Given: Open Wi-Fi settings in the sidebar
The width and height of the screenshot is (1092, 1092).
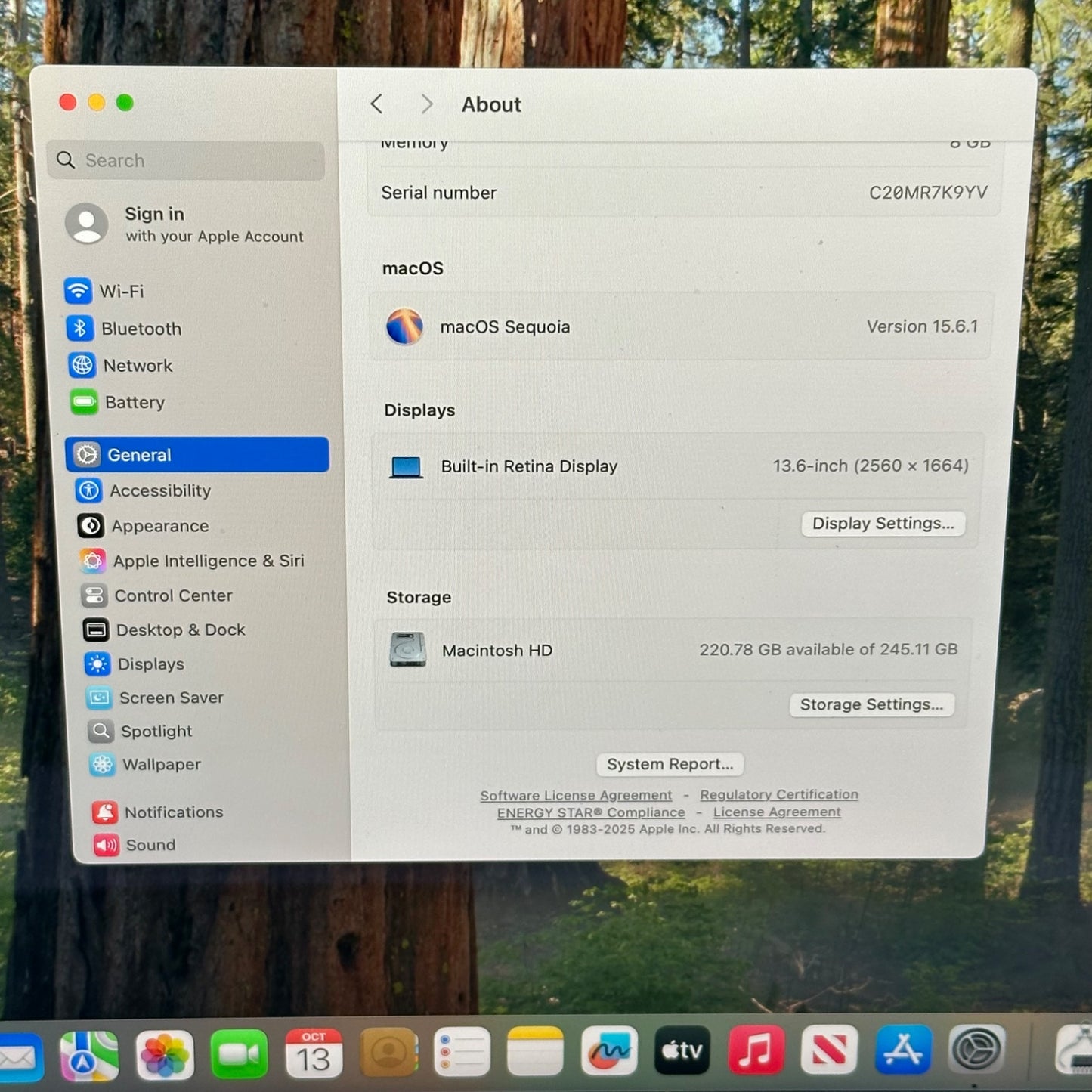Looking at the screenshot, I should (121, 292).
